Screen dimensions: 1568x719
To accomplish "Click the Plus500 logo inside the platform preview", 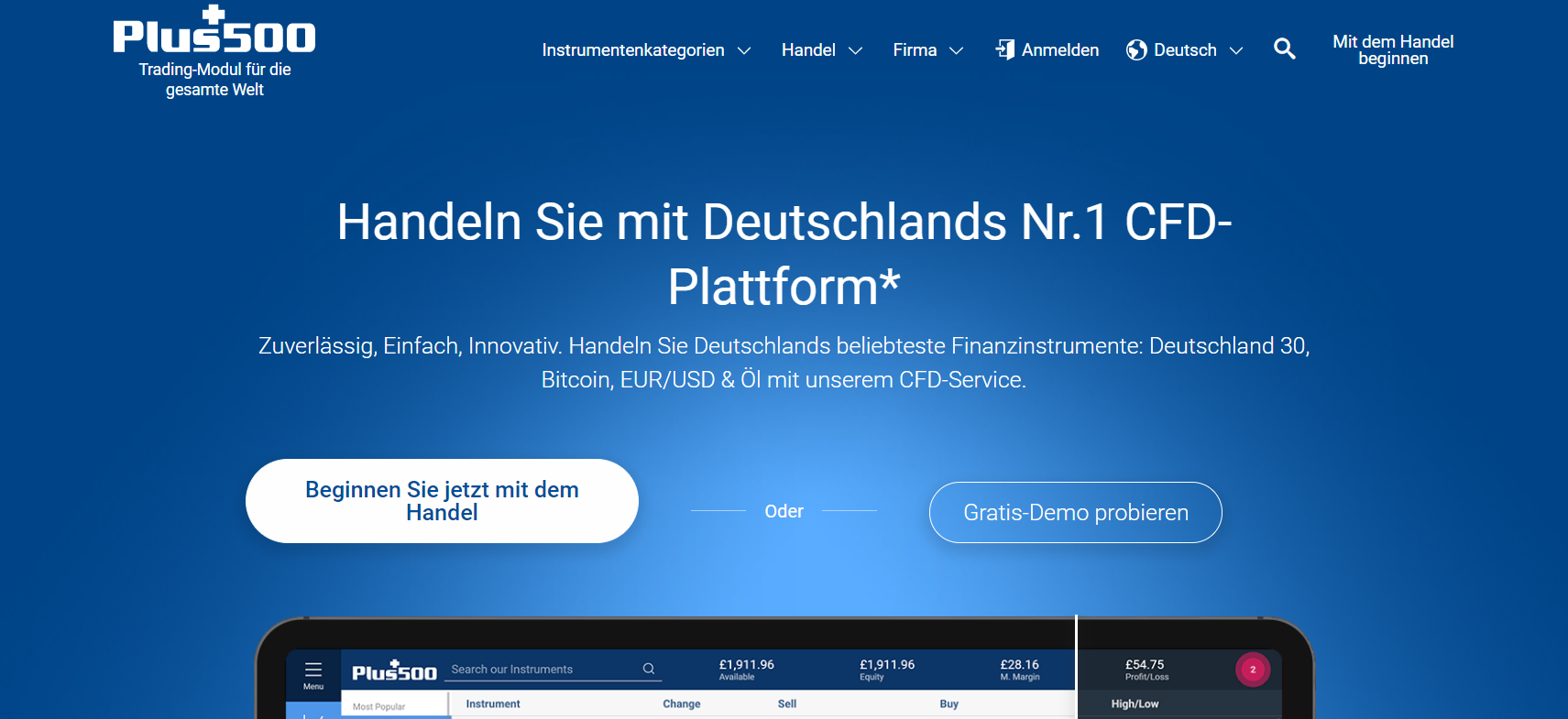I will pyautogui.click(x=395, y=671).
